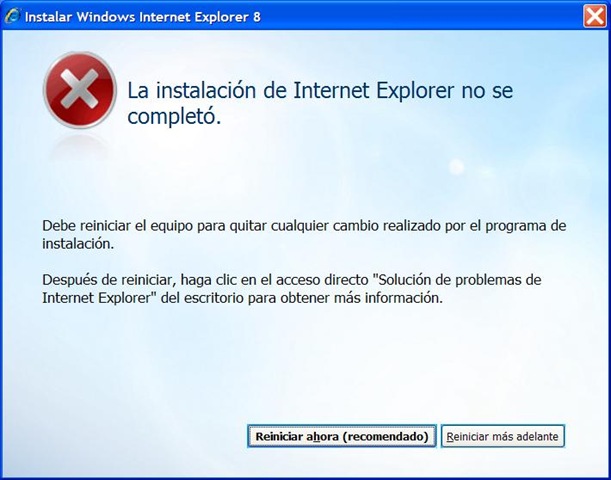Close the Instalar Windows Internet Explorer 8 dialog
Viewport: 611px width, 480px height.
595,16
